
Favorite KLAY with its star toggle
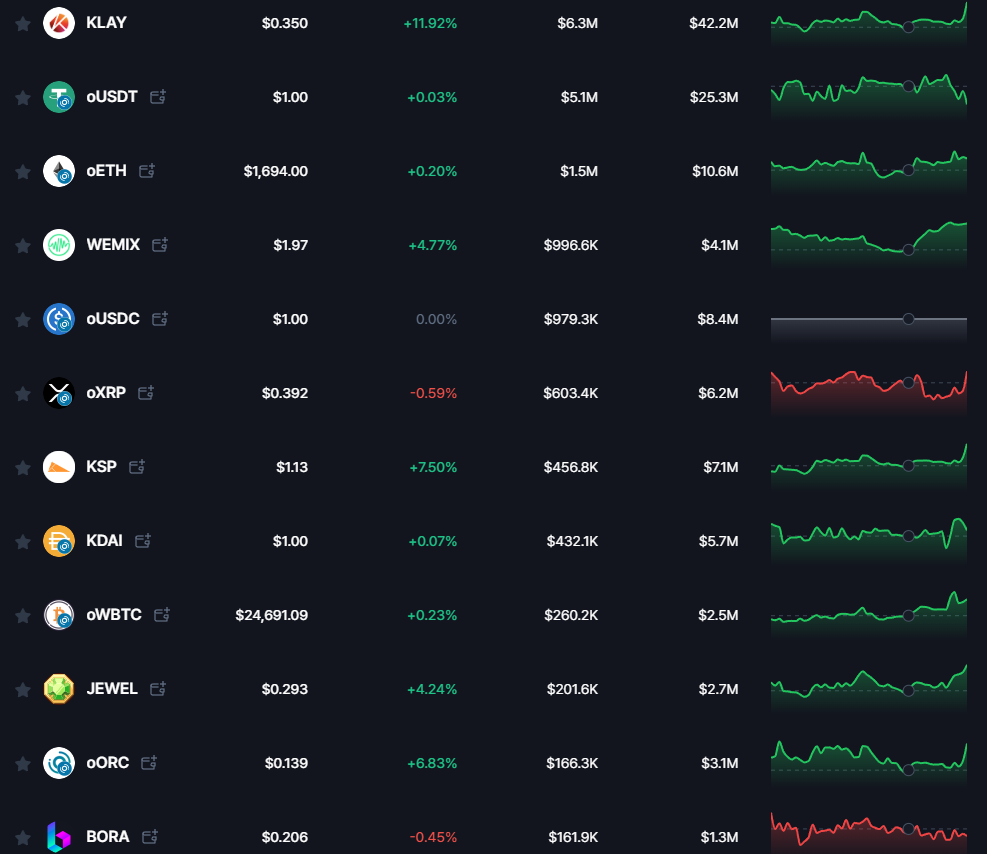click(23, 24)
